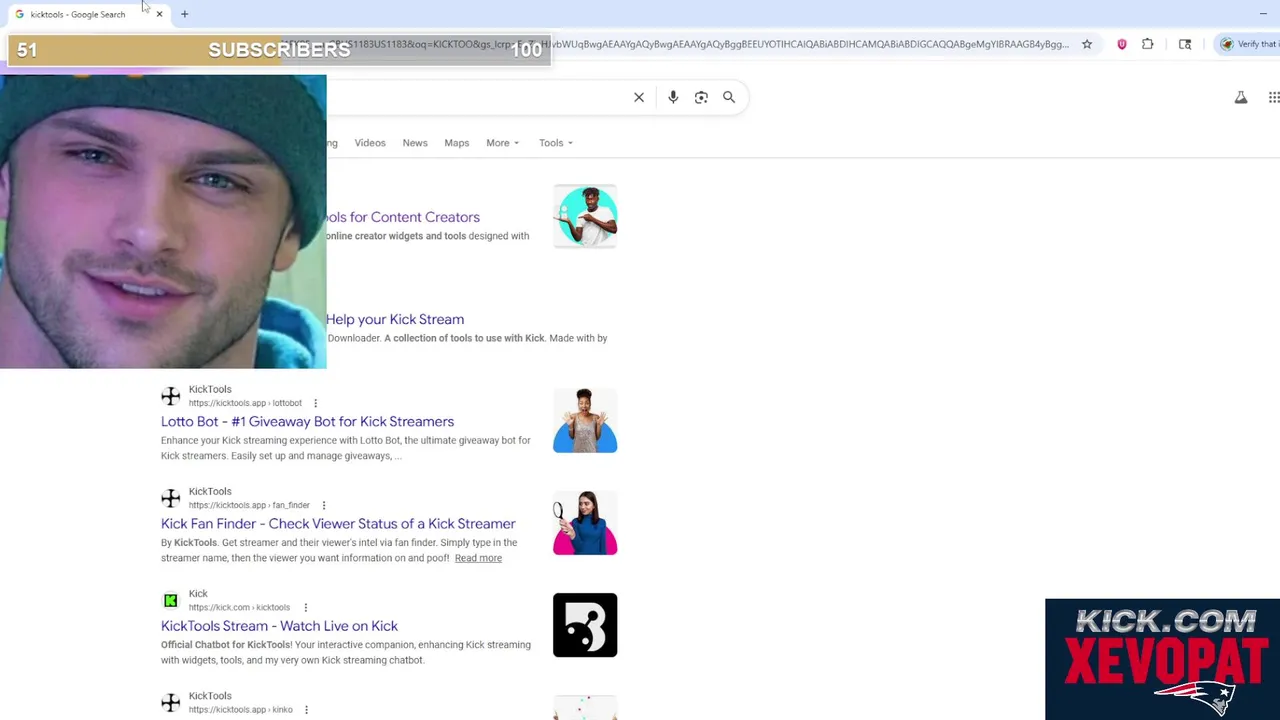Click URL text 'https://kick.com › kicktools'
This screenshot has height=720, width=1280.
tap(239, 607)
